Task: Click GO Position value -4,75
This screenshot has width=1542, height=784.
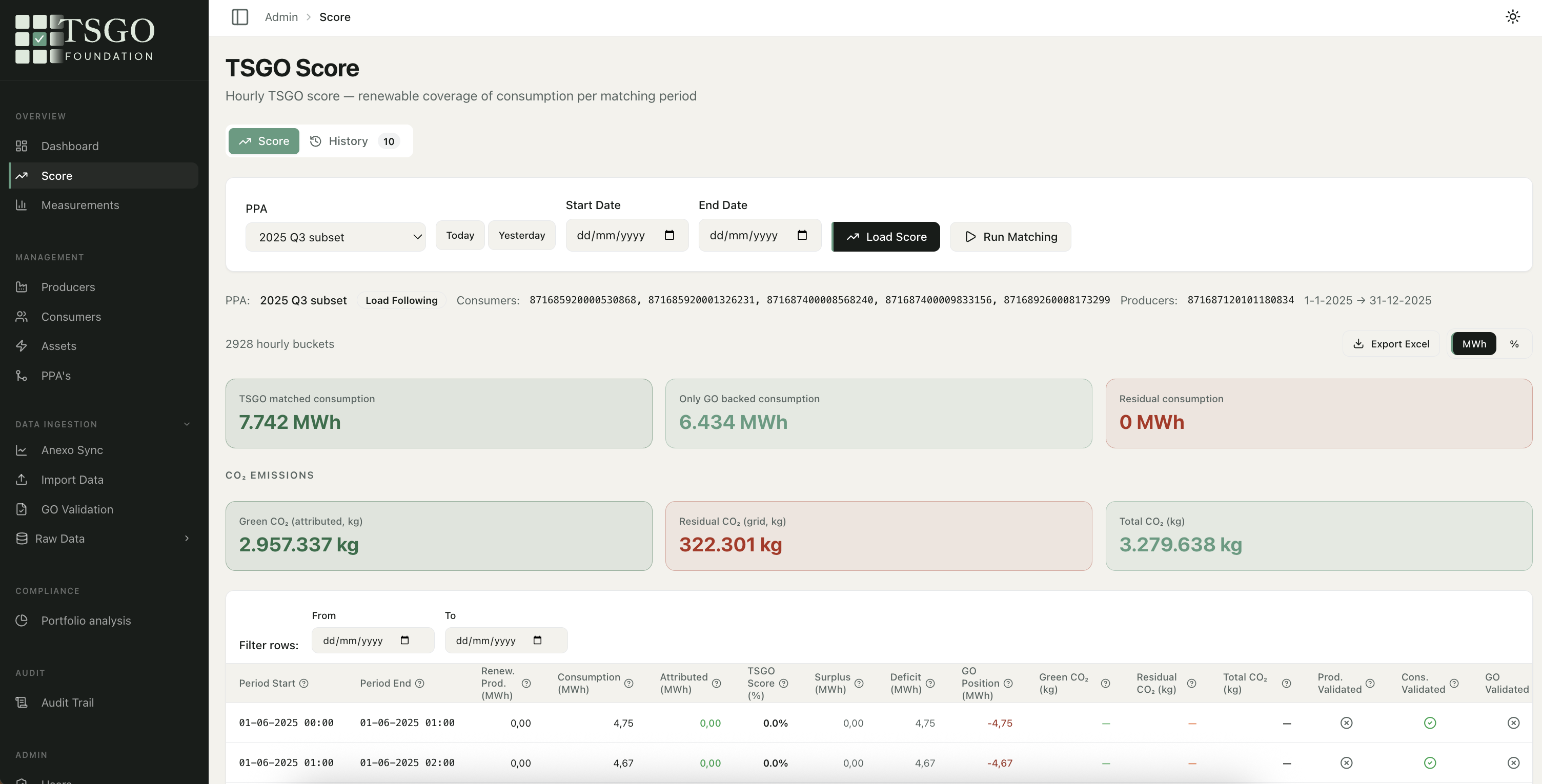Action: [1000, 723]
